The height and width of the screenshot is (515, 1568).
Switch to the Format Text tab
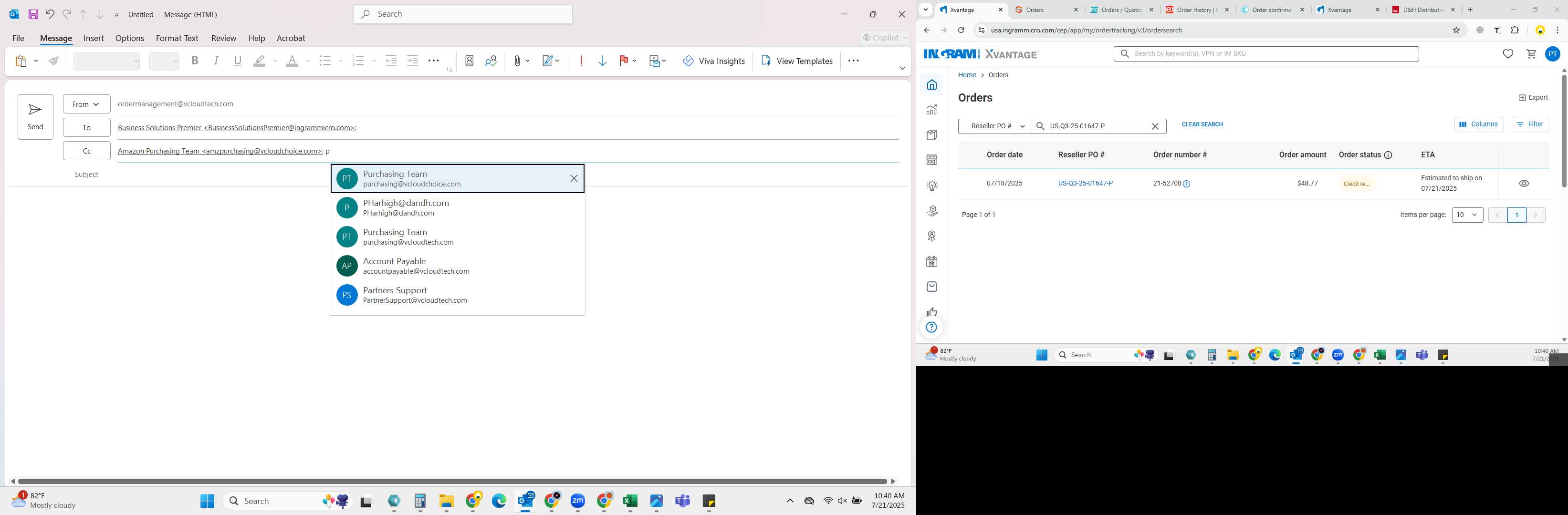[x=177, y=38]
